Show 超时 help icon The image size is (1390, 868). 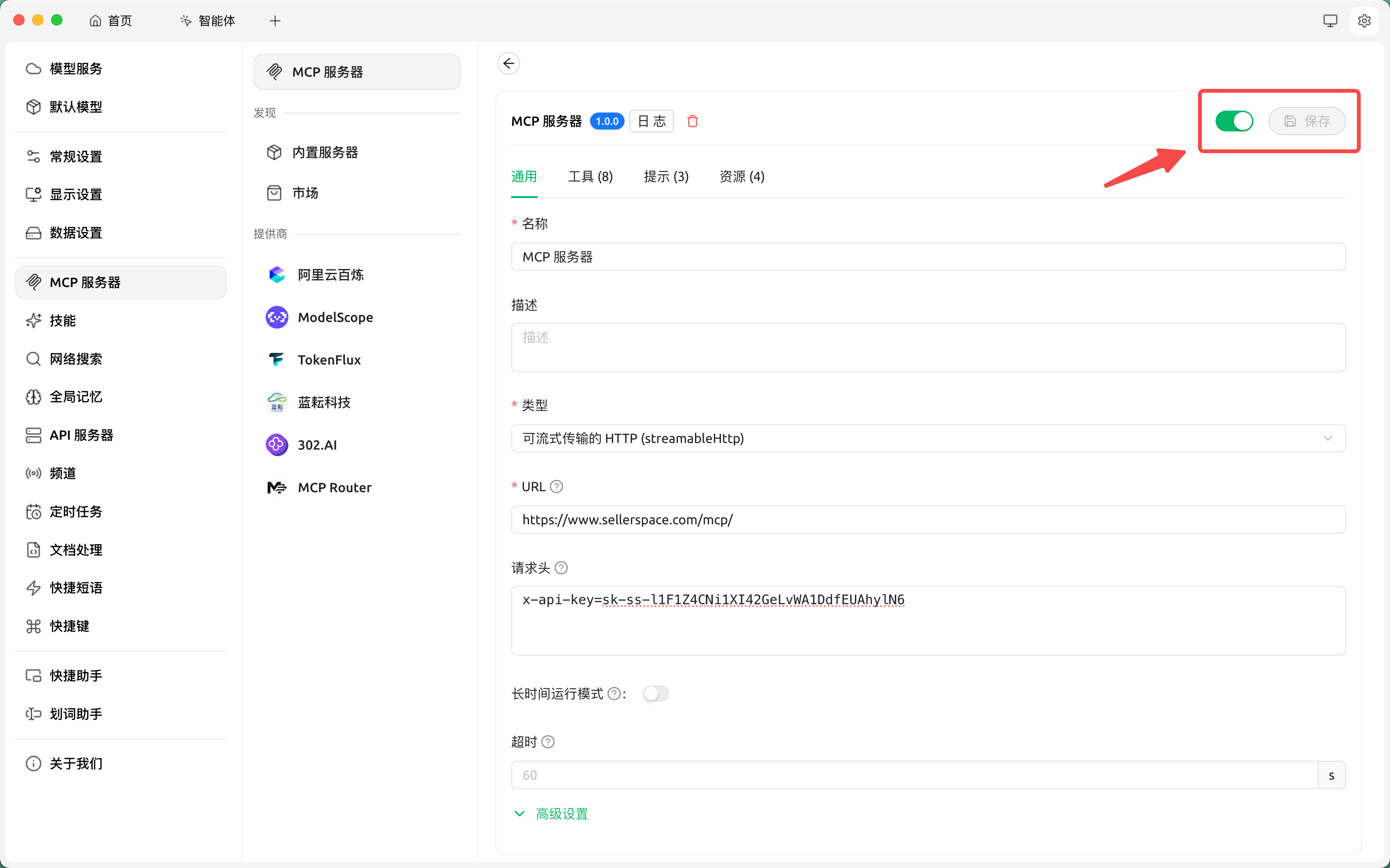click(x=548, y=742)
